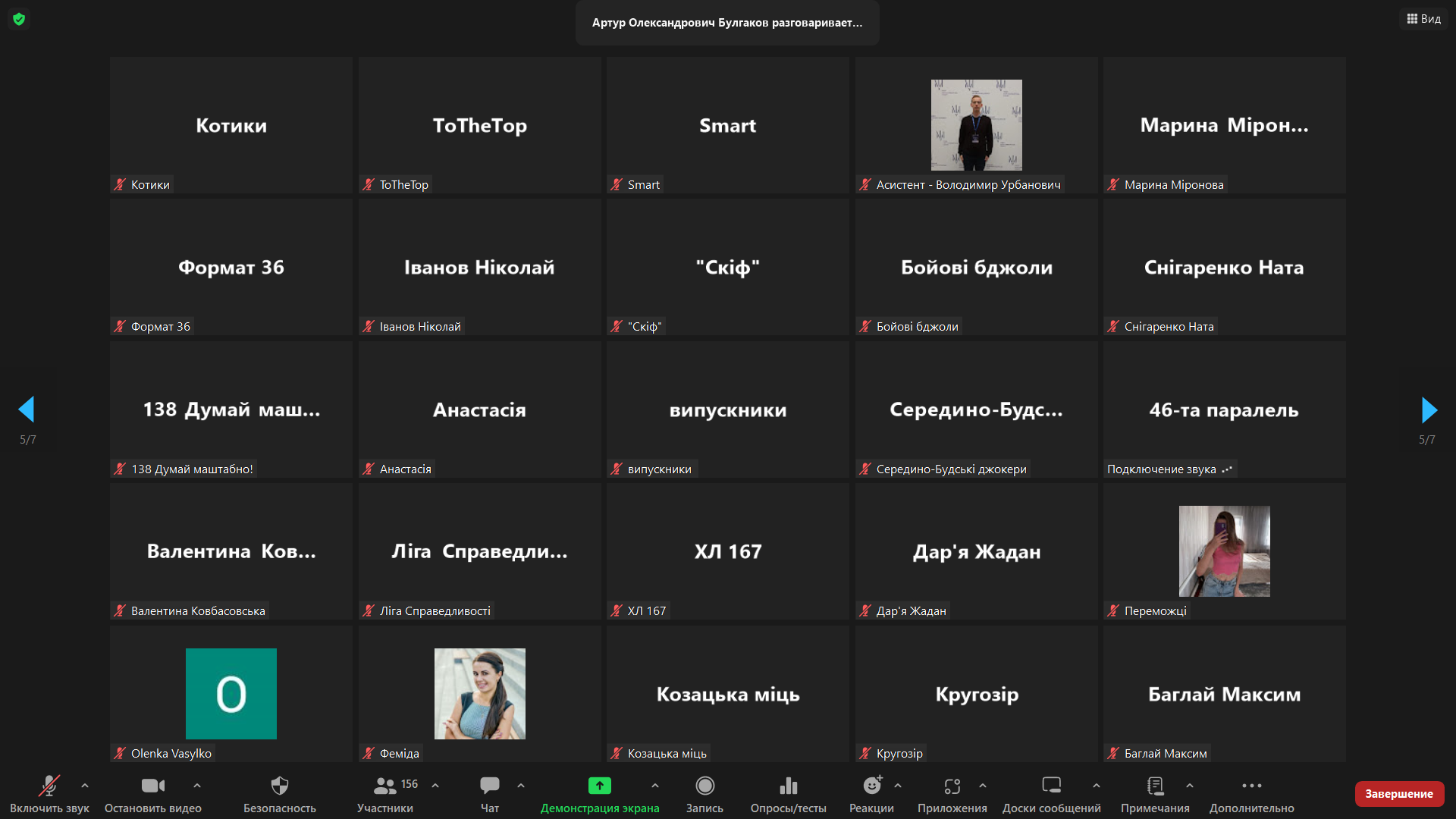This screenshot has height=819, width=1456.
Task: Start screen share with green arrow icon
Action: coord(599,786)
